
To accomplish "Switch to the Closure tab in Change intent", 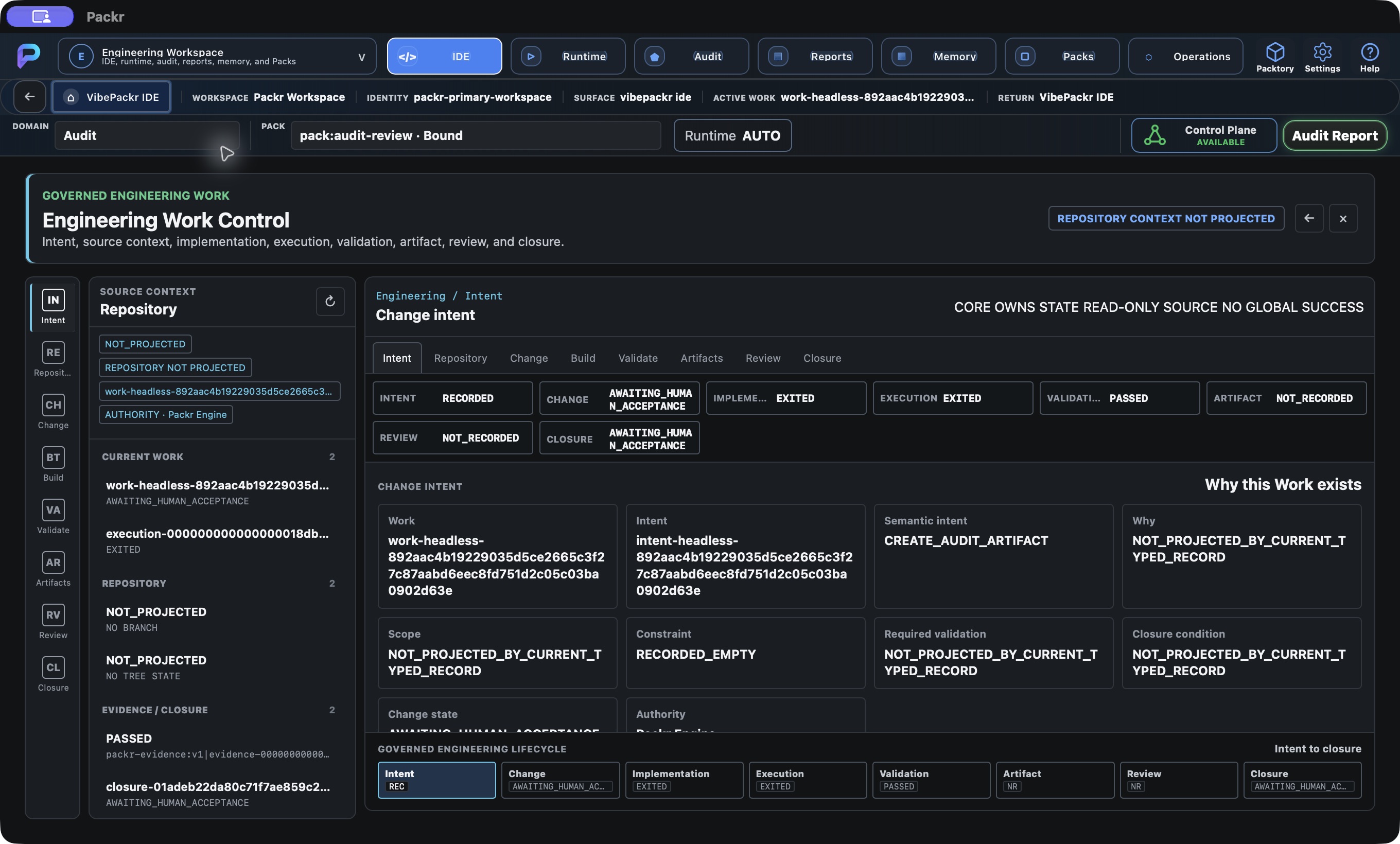I will (821, 358).
